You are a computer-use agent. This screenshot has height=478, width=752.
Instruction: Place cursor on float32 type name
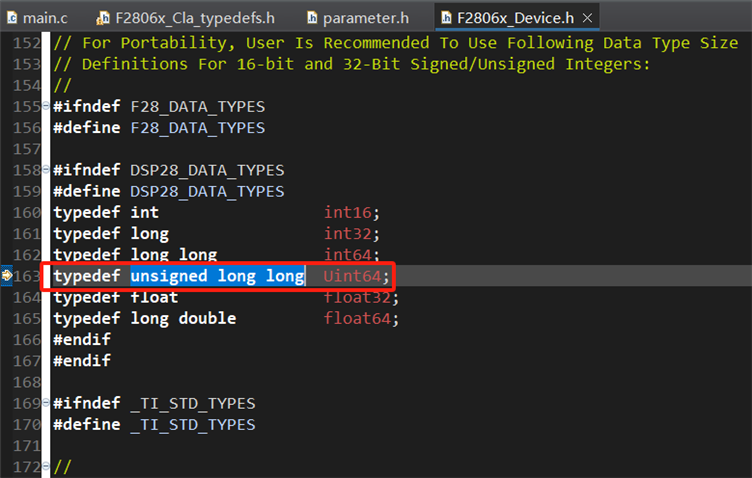tap(357, 297)
